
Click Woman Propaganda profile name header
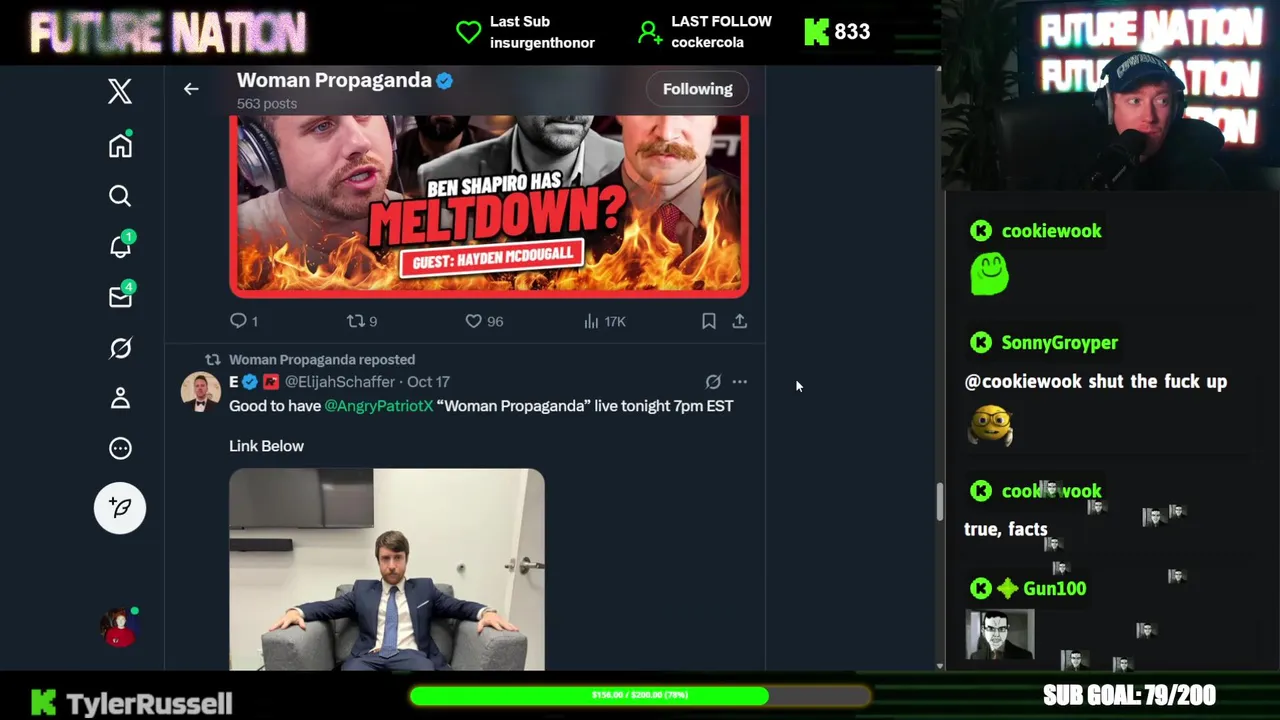[x=334, y=80]
